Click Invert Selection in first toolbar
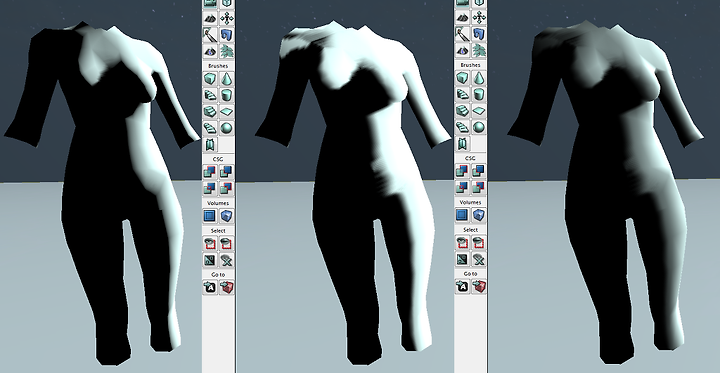The width and height of the screenshot is (720, 373). [x=210, y=260]
